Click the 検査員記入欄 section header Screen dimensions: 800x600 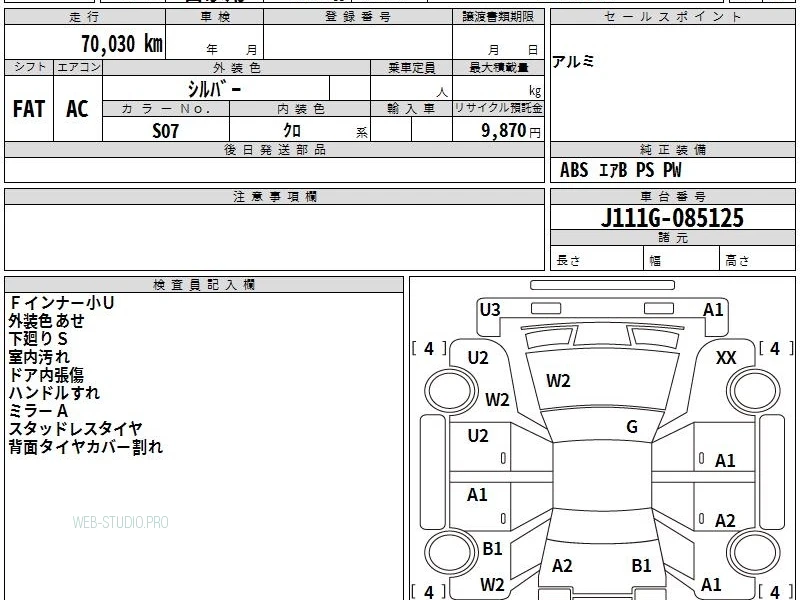[x=204, y=285]
